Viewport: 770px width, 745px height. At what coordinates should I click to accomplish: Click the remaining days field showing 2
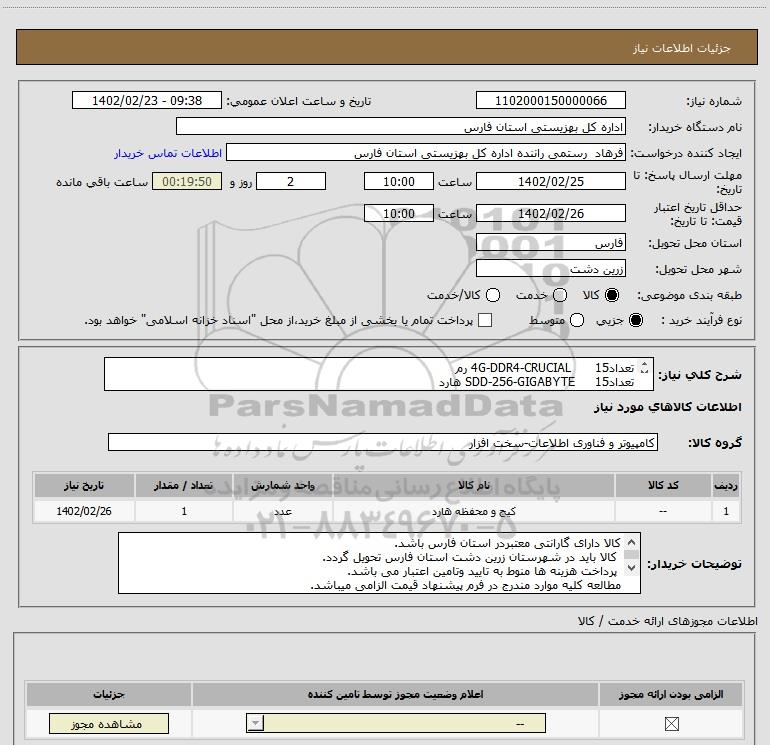(291, 181)
